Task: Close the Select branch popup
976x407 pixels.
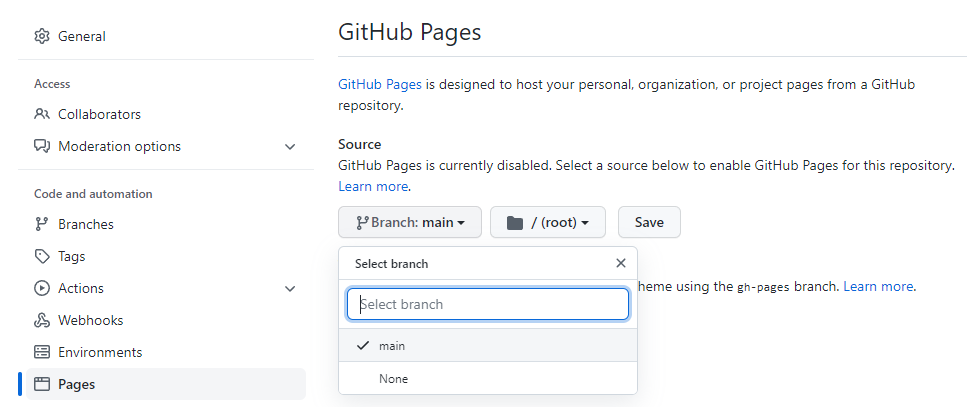Action: [621, 263]
